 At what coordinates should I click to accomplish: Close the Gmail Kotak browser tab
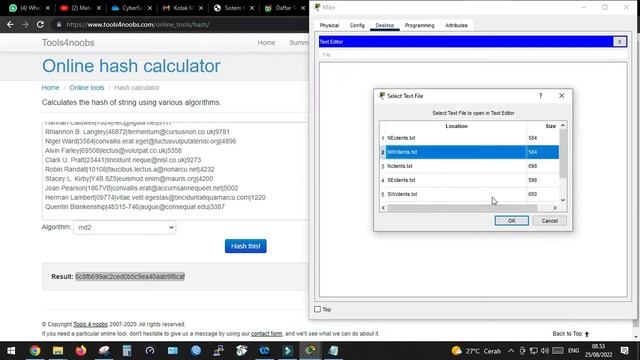tap(200, 8)
